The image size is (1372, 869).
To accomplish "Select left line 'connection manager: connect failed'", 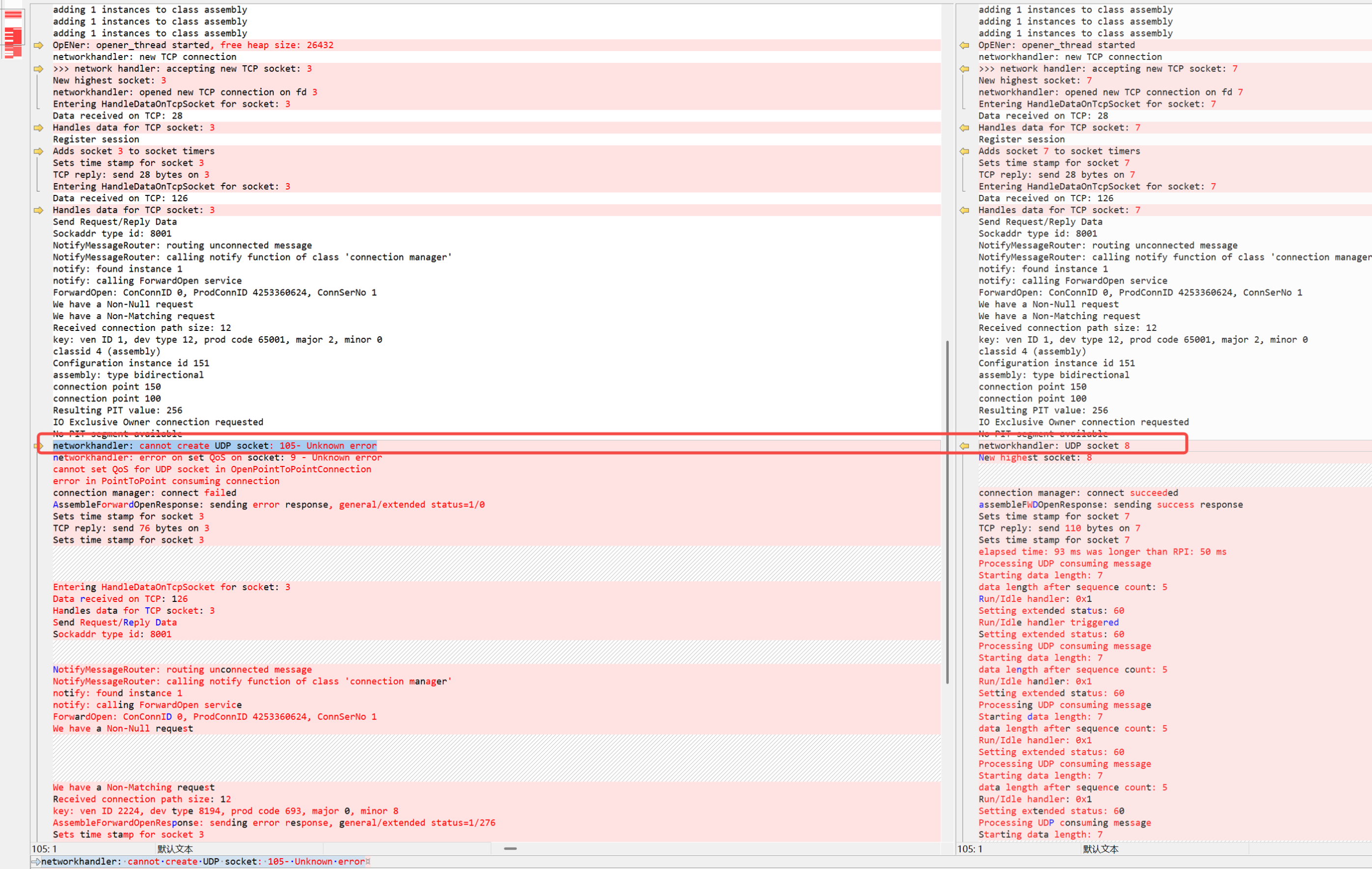I will click(144, 493).
